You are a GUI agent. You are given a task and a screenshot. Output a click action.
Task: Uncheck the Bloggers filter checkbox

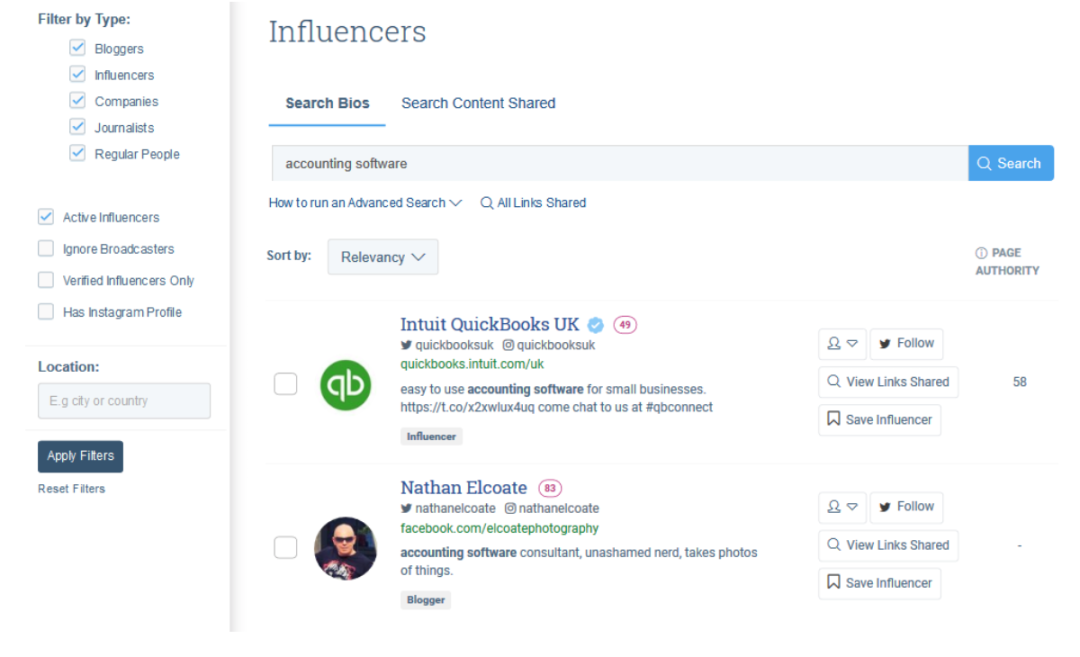[x=77, y=48]
